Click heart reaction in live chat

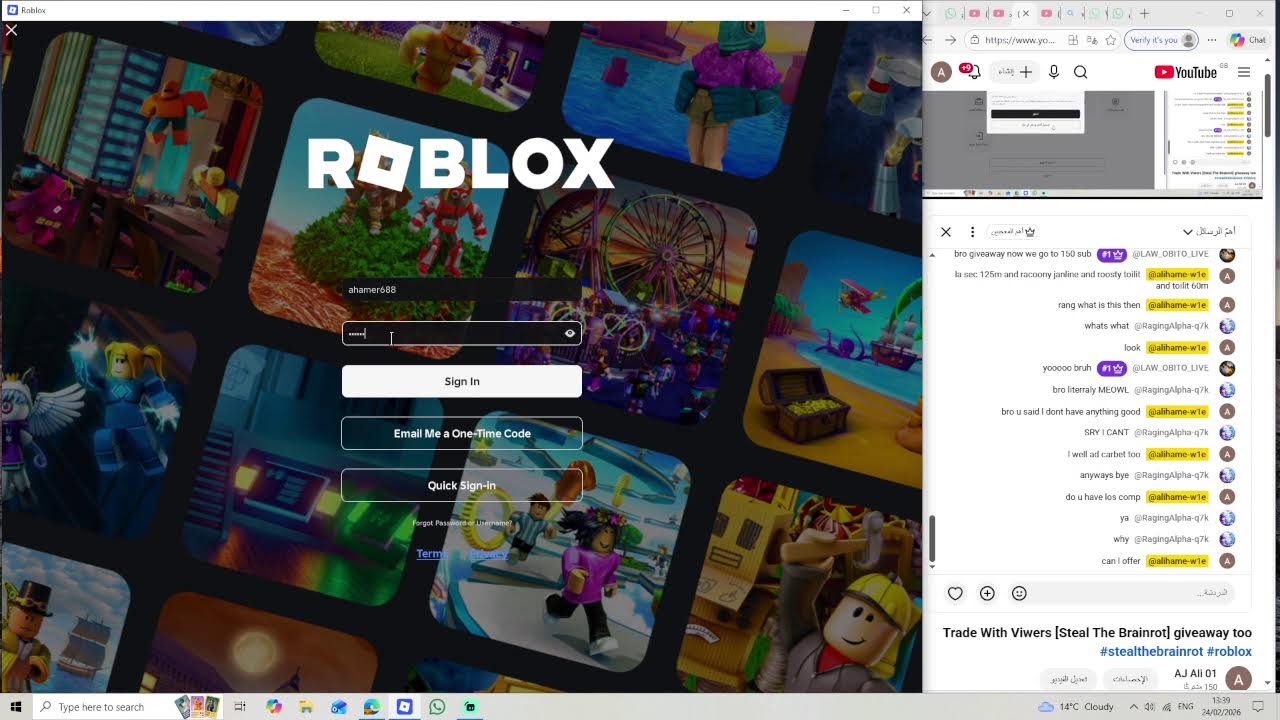955,593
